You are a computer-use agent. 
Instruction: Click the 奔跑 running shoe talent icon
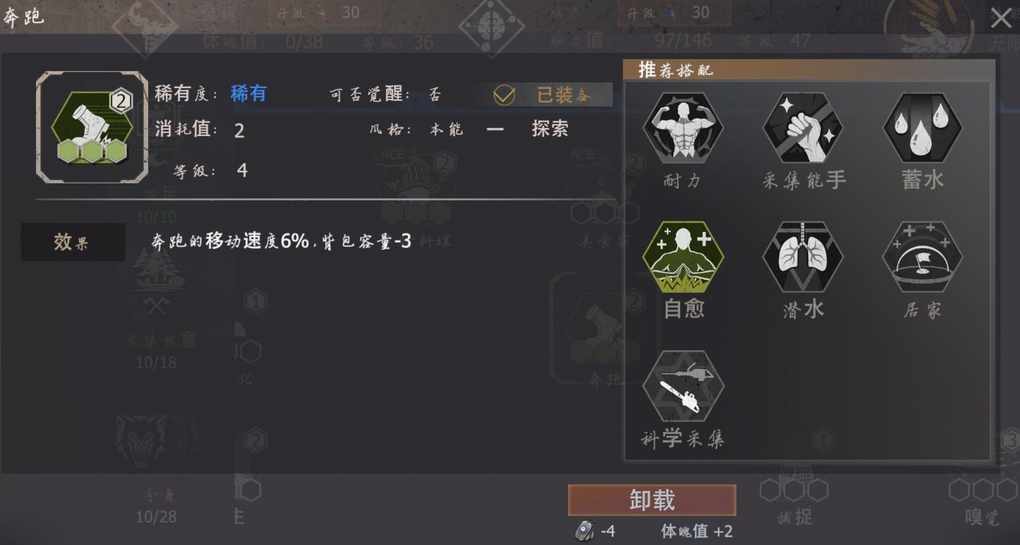pos(92,127)
